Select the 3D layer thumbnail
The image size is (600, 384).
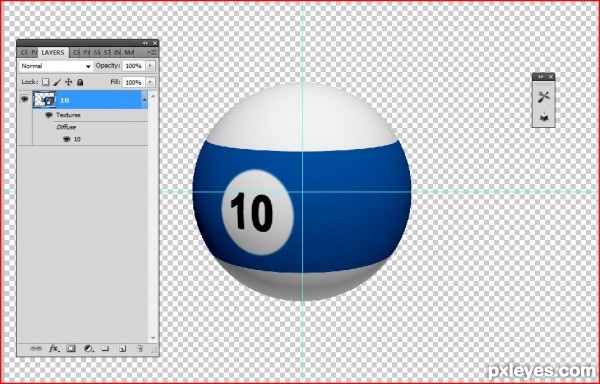(x=44, y=100)
